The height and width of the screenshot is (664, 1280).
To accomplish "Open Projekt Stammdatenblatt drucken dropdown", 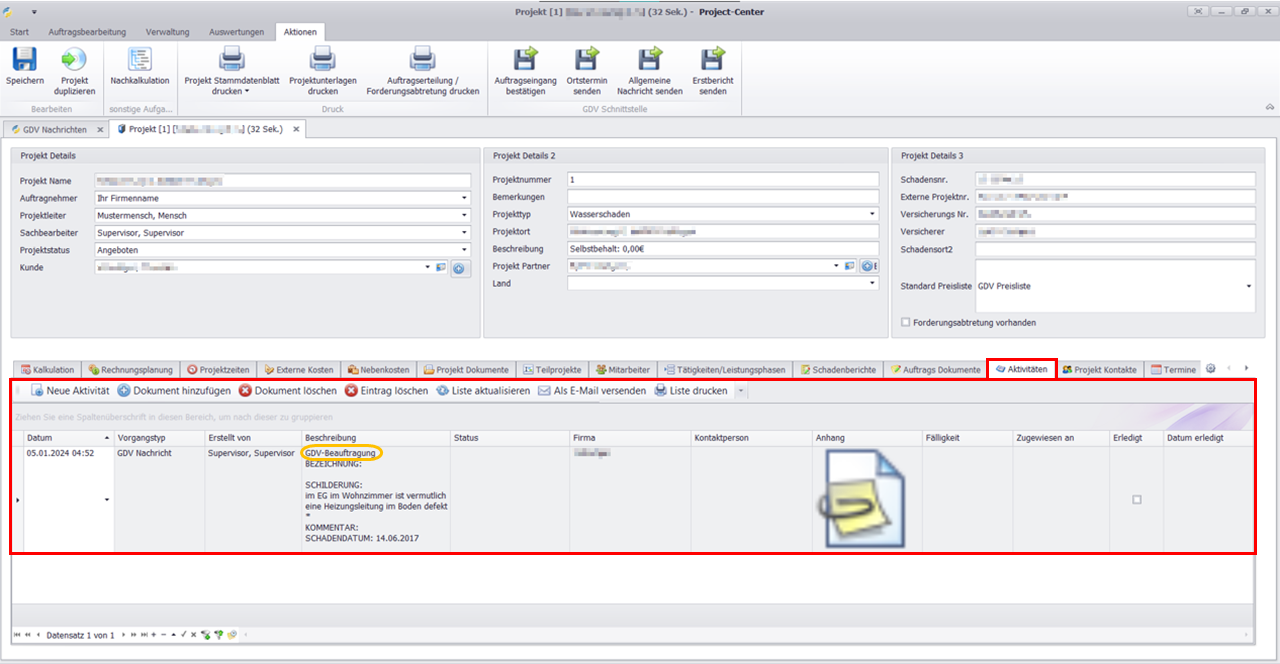I will coord(247,91).
